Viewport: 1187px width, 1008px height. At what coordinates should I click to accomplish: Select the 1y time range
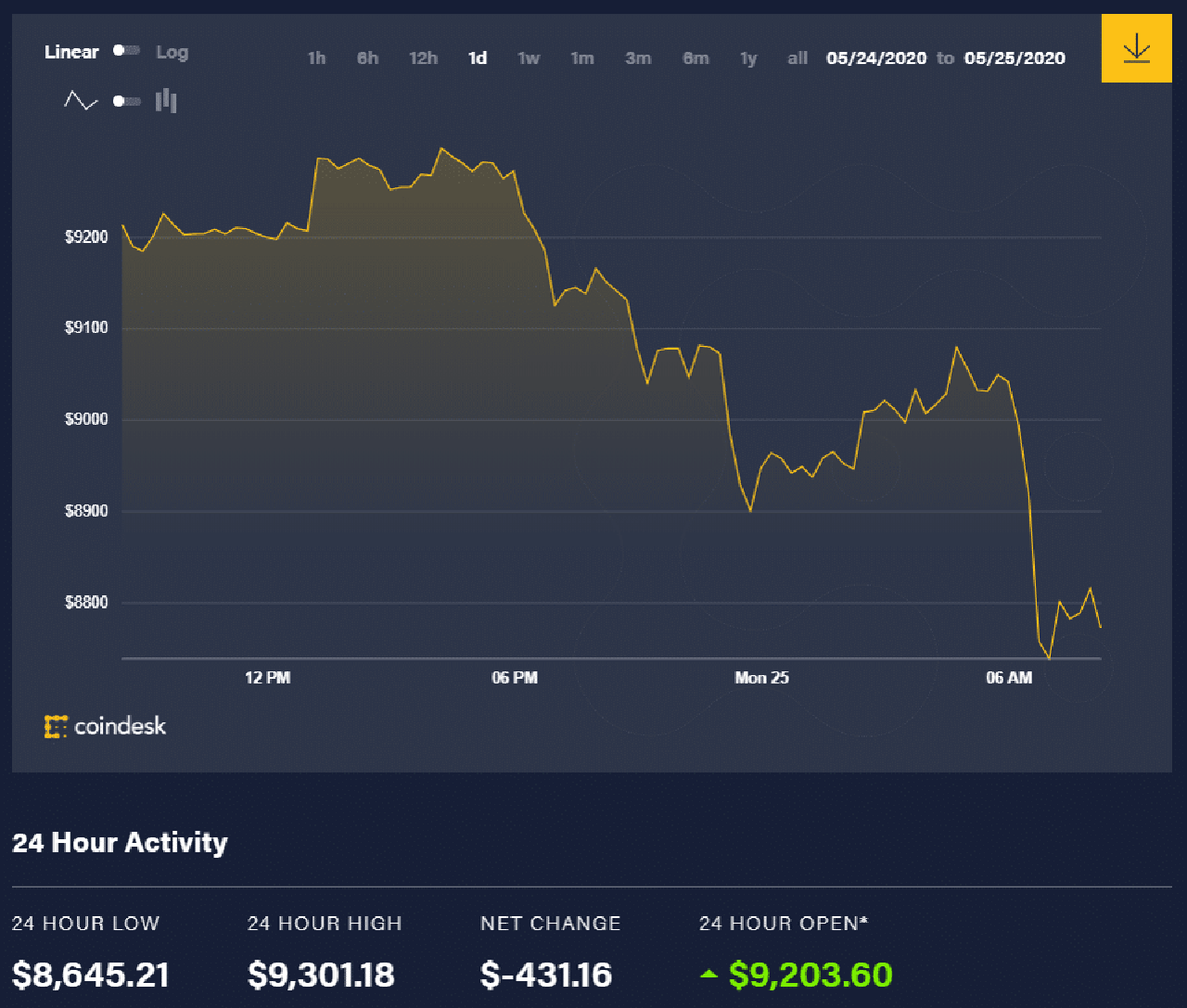(748, 58)
